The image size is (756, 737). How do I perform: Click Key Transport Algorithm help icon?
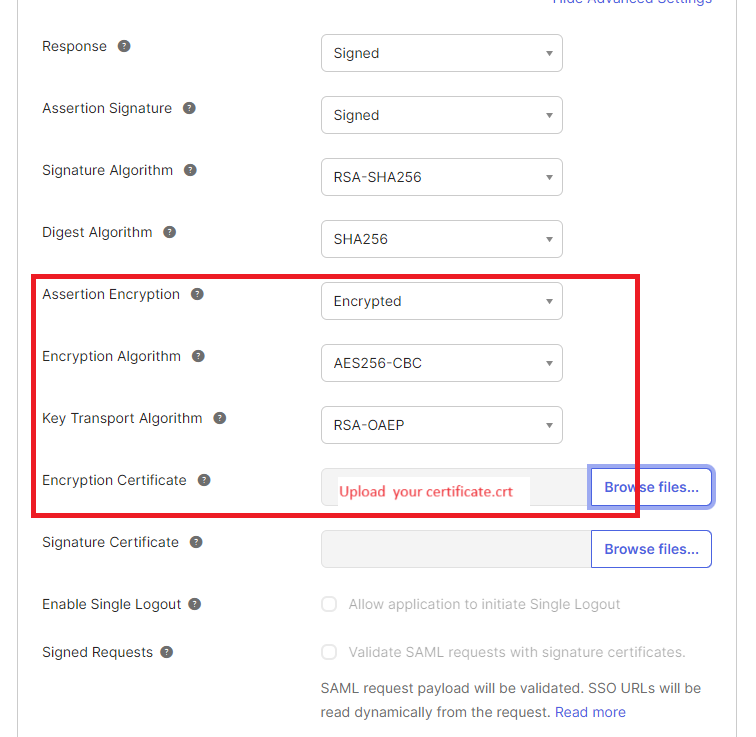(x=220, y=418)
